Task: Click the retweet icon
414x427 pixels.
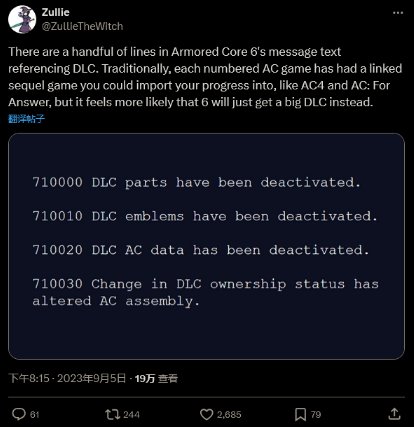Action: tap(112, 414)
